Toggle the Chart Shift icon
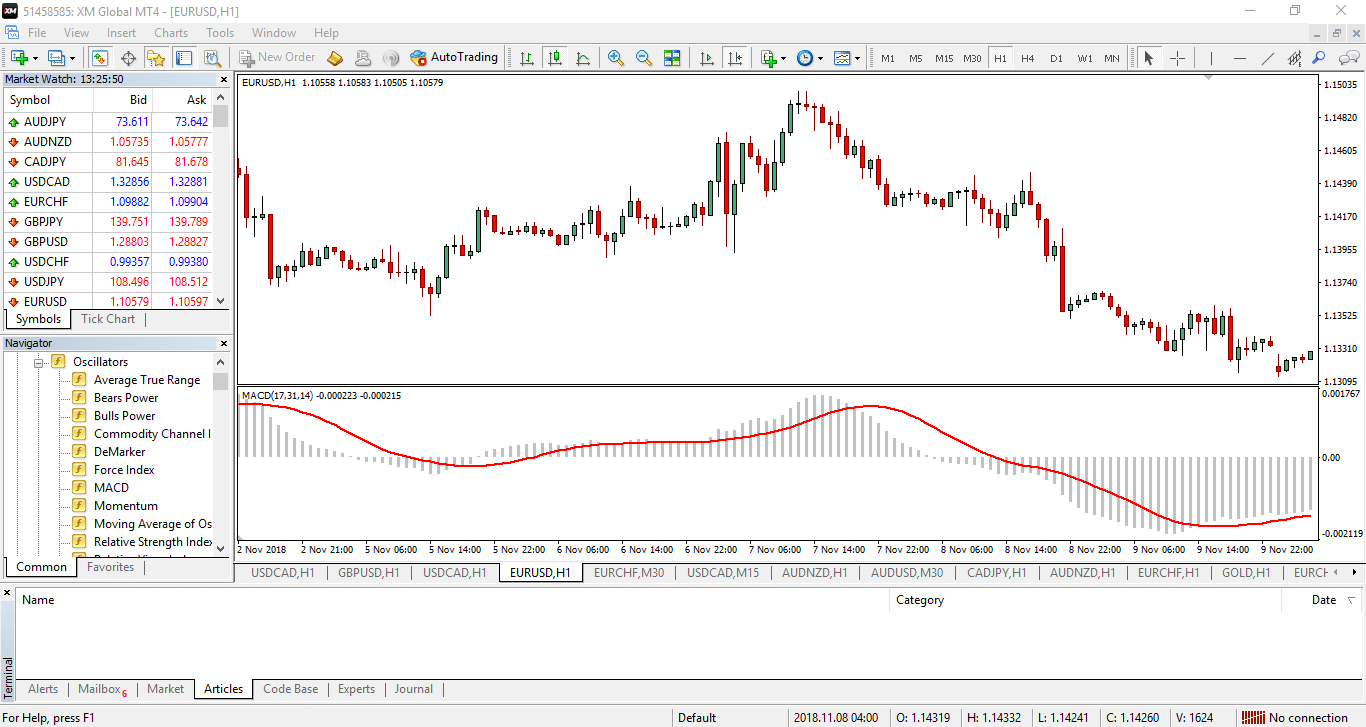The image size is (1366, 727). (735, 58)
